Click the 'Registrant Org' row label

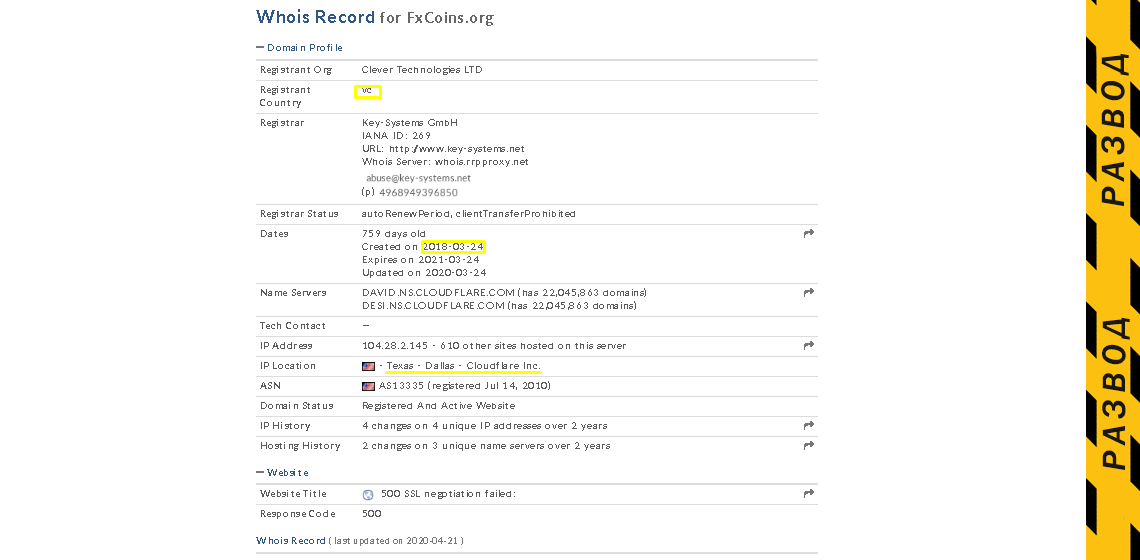[296, 70]
